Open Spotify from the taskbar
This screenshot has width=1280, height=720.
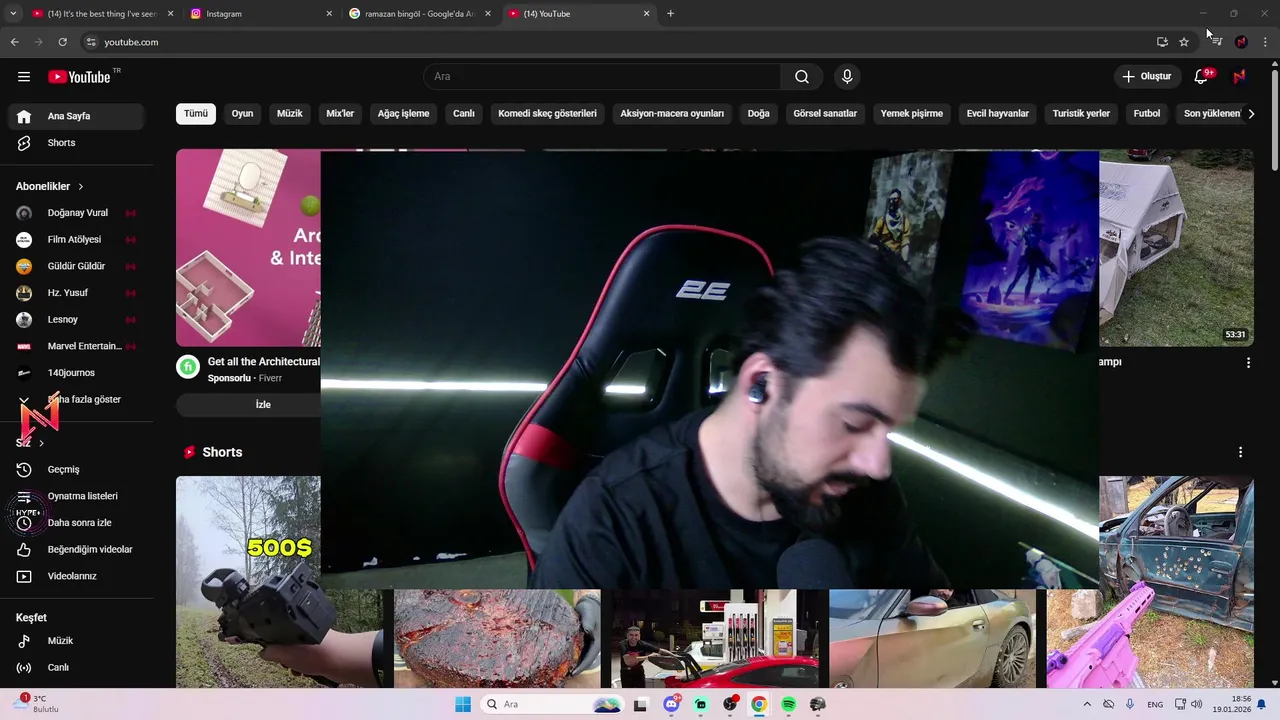(x=788, y=704)
